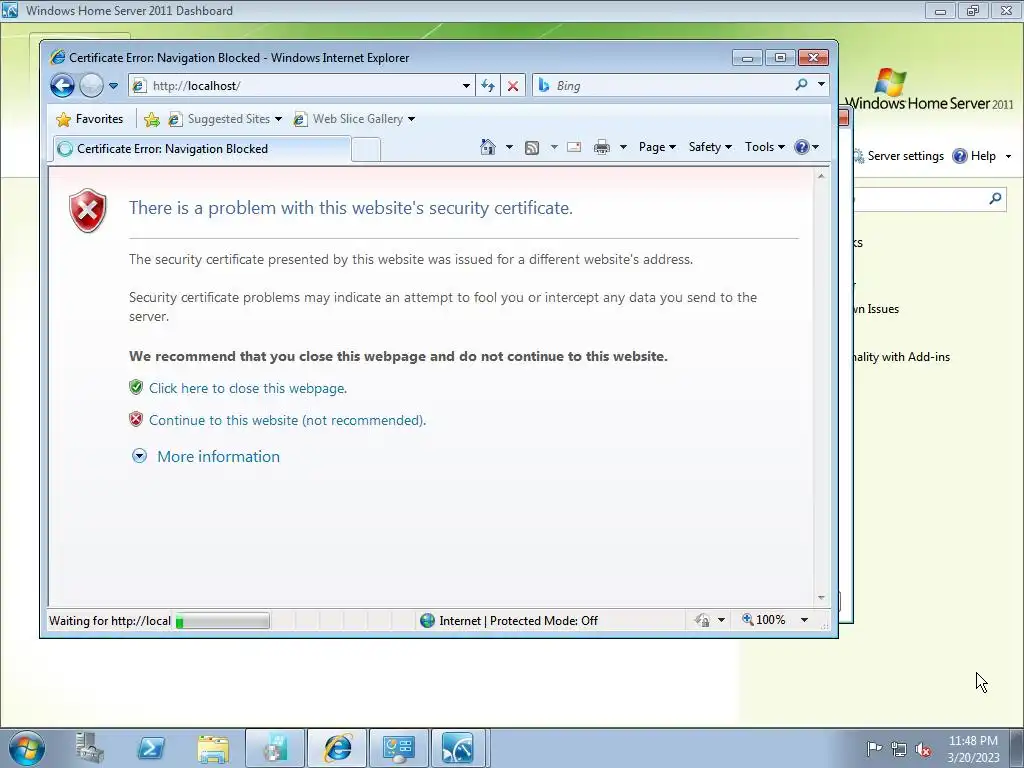Open Server Manager from taskbar
1024x768 pixels.
pos(89,748)
